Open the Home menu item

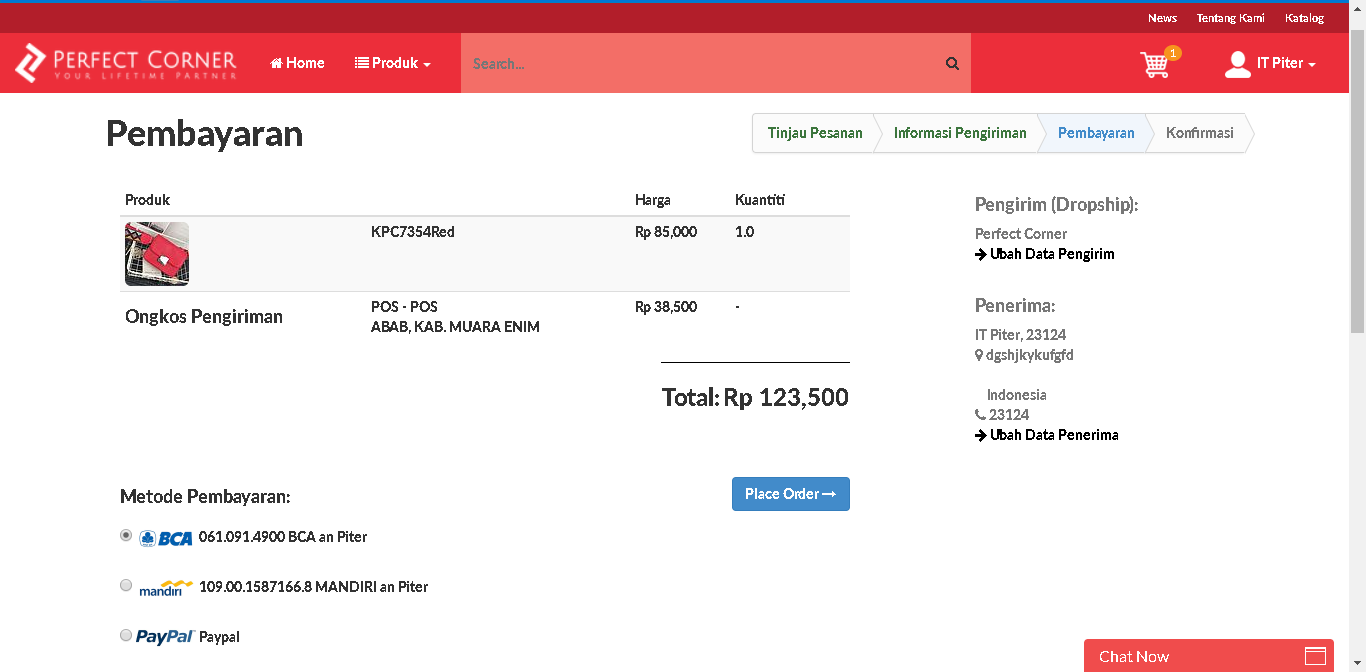tap(298, 63)
